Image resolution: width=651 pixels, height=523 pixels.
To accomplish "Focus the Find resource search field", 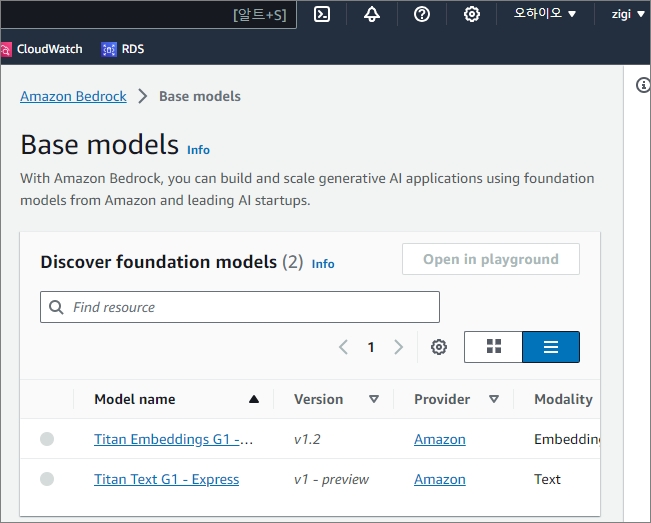I will point(240,307).
